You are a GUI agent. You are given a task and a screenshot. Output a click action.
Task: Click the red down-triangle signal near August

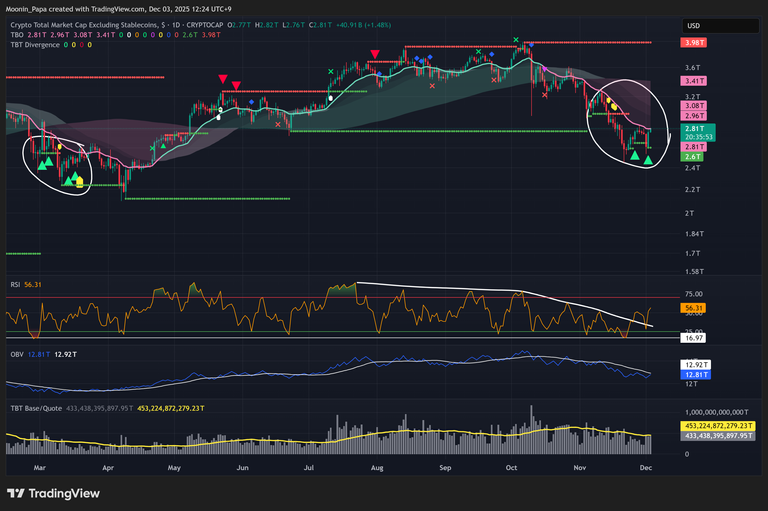point(374,55)
